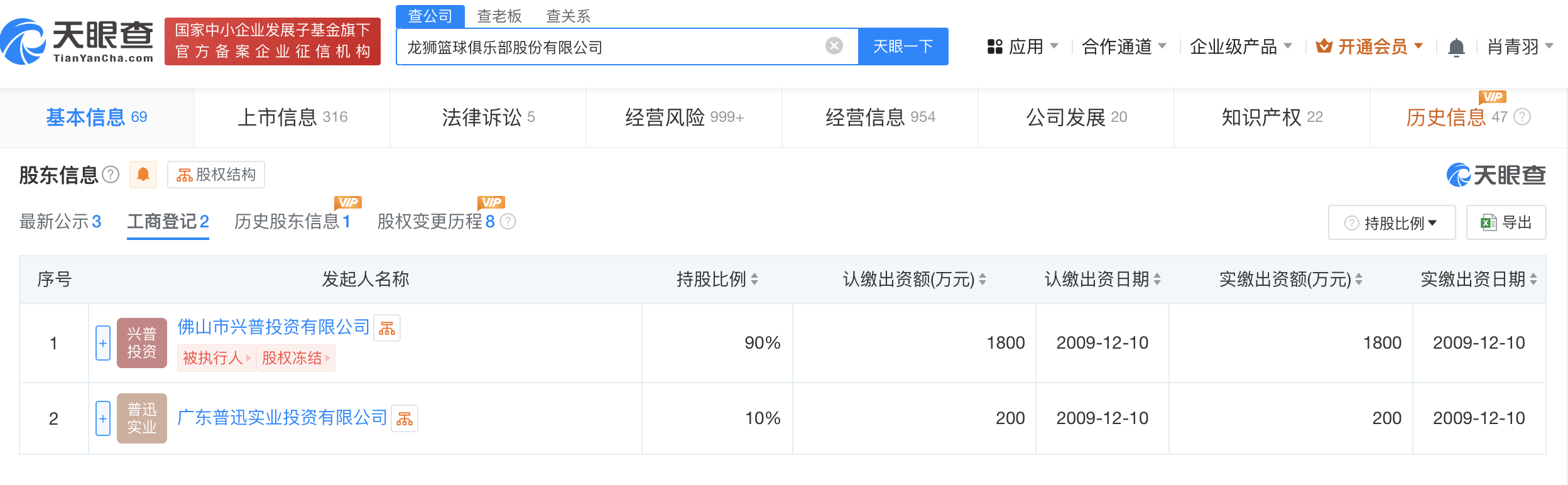Click the 天眼一下 search button
This screenshot has height=485, width=1568.
coord(903,46)
